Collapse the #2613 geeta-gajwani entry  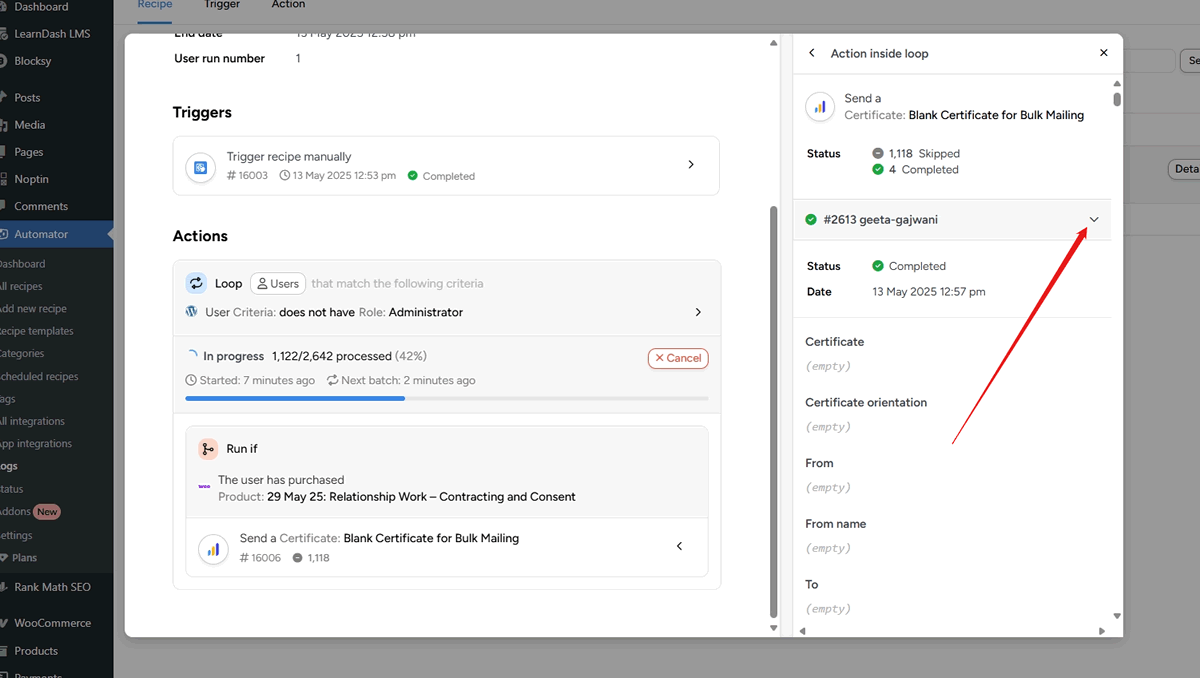(x=1094, y=220)
